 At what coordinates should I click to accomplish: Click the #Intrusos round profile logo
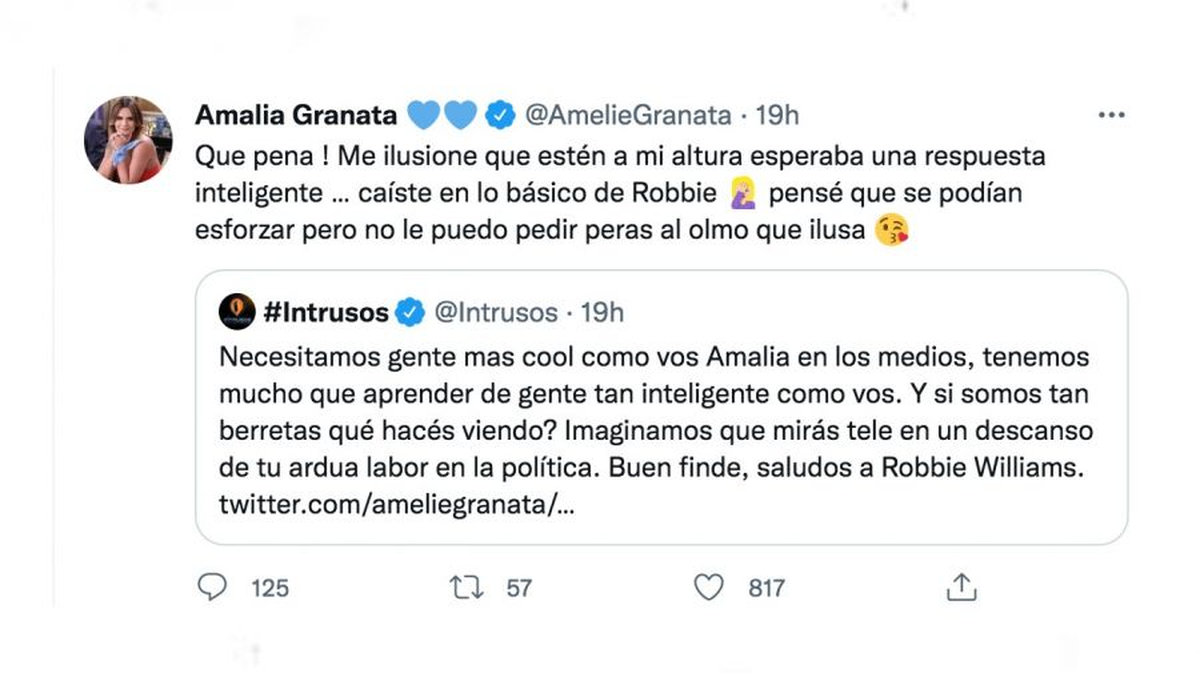[237, 312]
